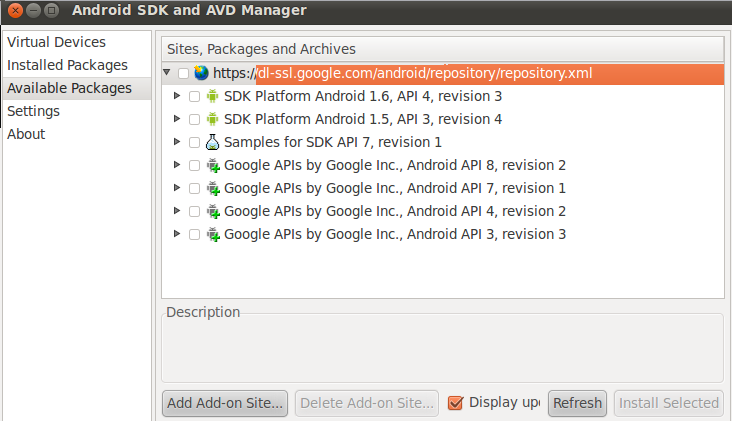Check Samples for SDK API 7 checkbox

pos(194,142)
